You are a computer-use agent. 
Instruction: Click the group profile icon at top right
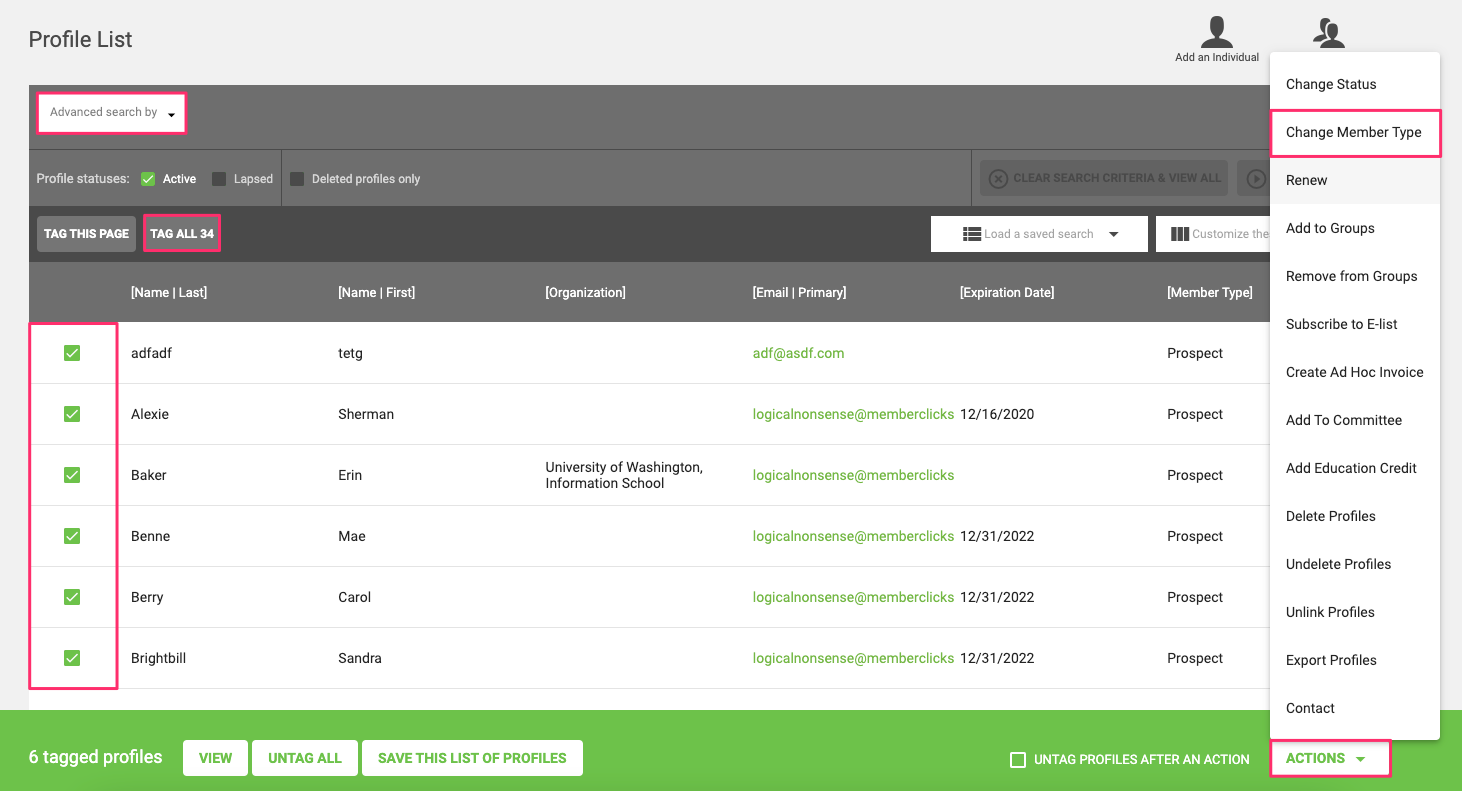coord(1329,33)
